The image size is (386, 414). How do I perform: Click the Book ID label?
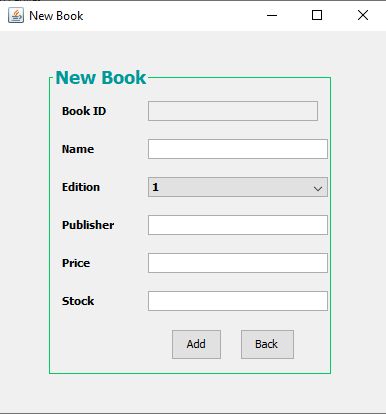84,111
